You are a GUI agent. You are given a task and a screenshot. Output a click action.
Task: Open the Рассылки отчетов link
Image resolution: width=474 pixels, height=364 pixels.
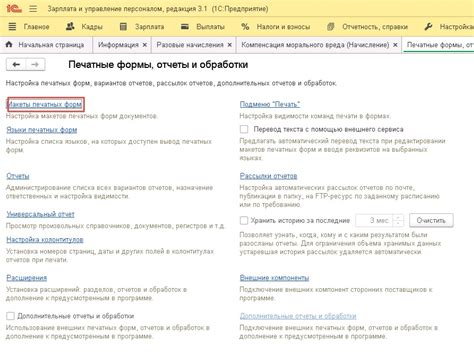point(268,176)
